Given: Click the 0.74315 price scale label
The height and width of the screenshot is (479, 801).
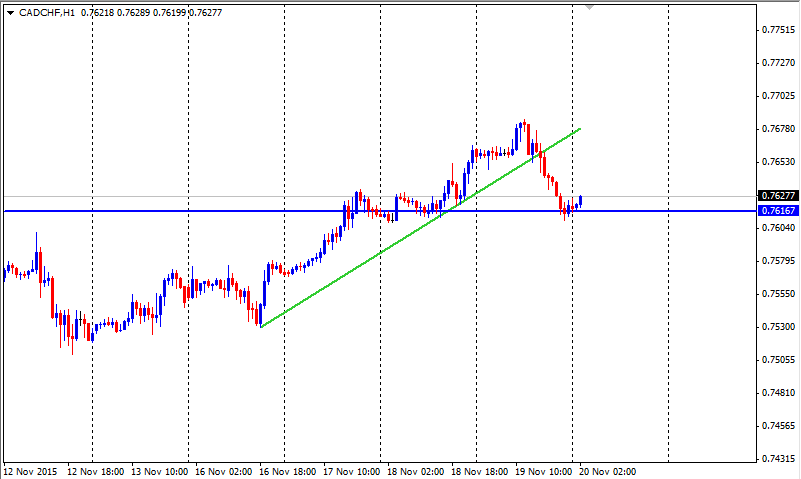Looking at the screenshot, I should point(779,459).
